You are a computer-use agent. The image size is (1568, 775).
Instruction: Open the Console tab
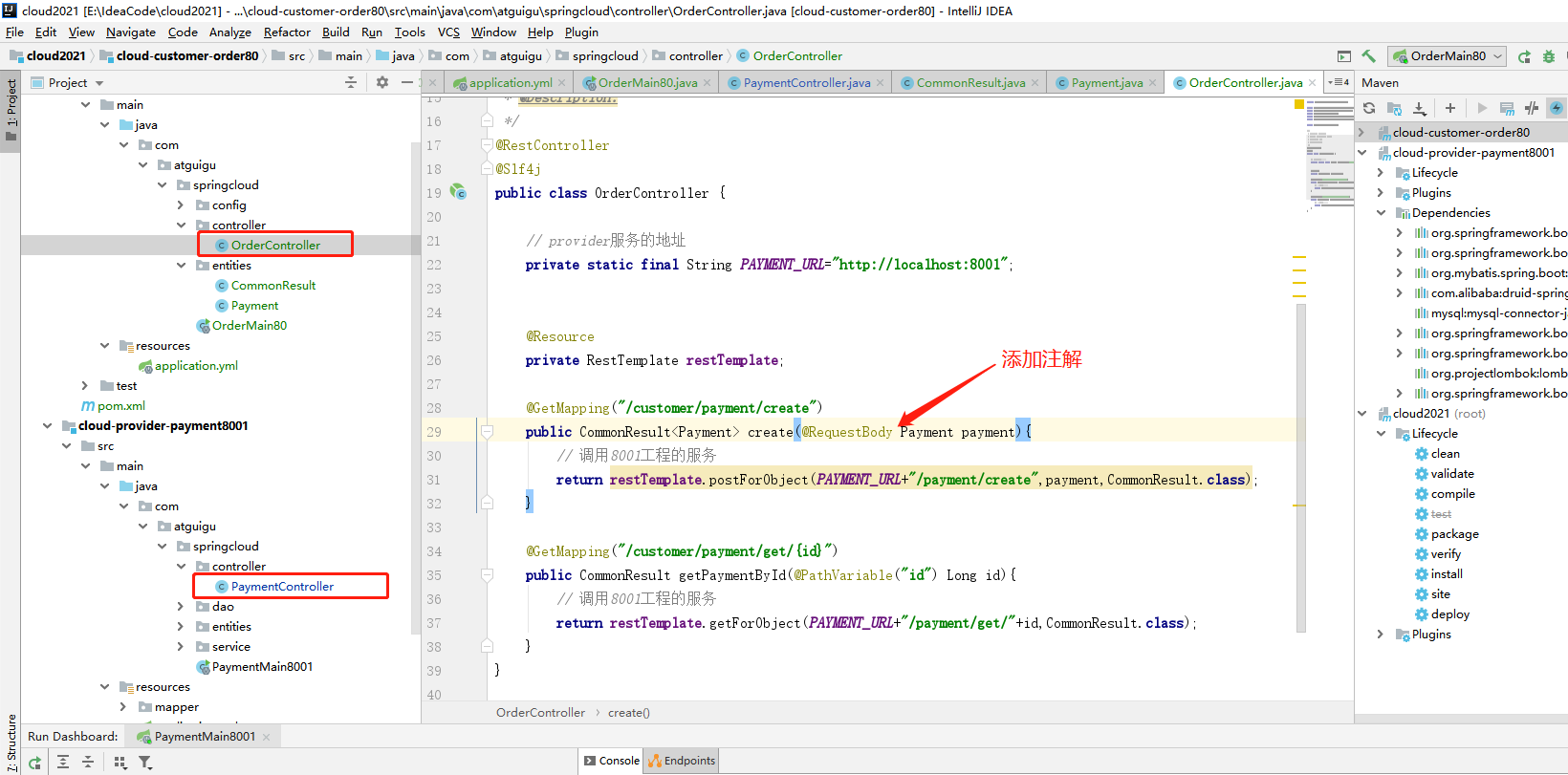pyautogui.click(x=612, y=761)
